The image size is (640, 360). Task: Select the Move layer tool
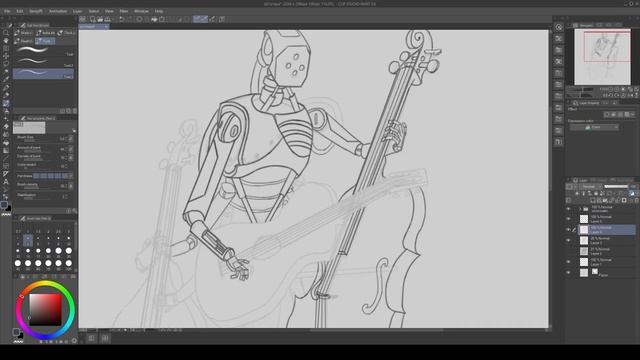pyautogui.click(x=6, y=56)
